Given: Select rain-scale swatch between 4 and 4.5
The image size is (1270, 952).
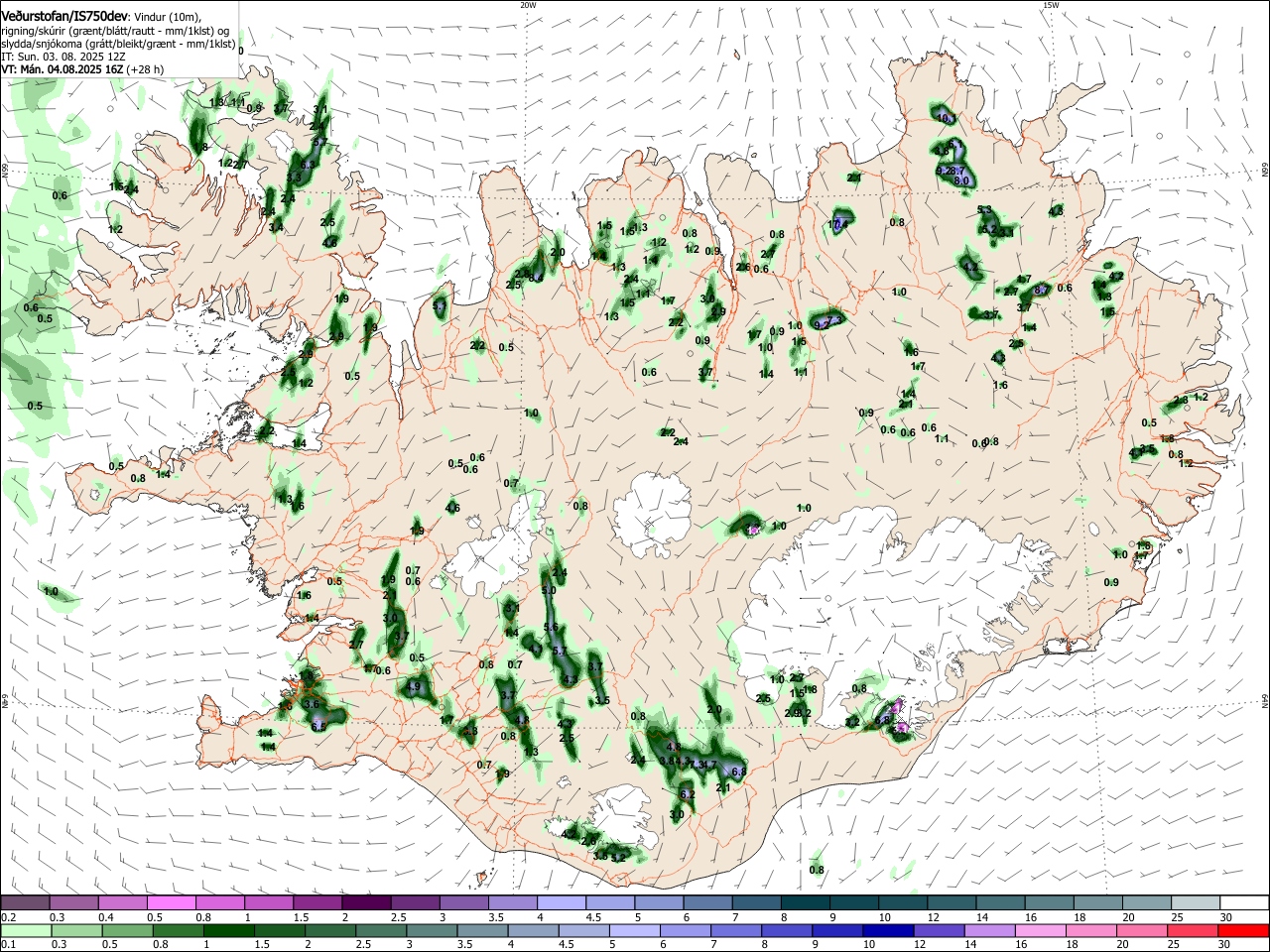Looking at the screenshot, I should click(534, 930).
